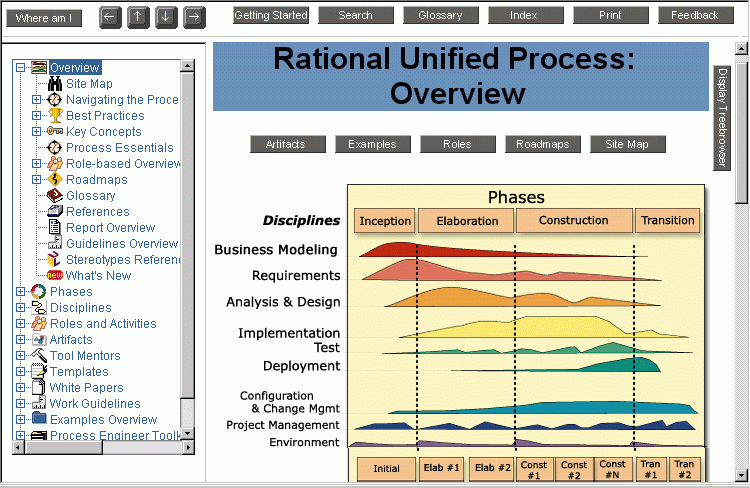Expand the Role-based Overview node
This screenshot has width=750, height=488.
36,164
